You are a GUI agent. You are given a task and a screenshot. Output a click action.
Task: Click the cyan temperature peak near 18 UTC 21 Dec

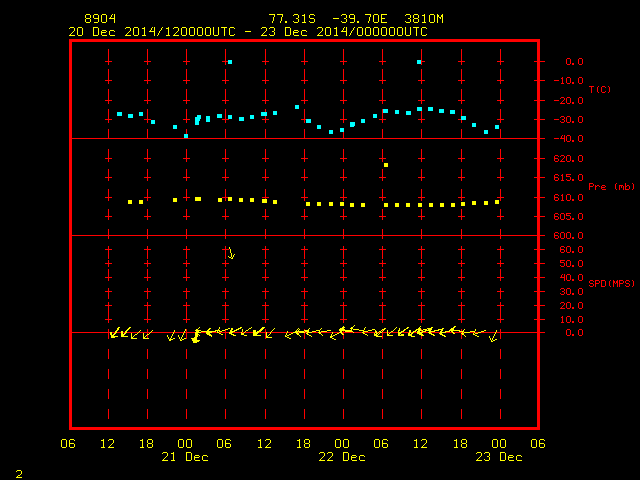tap(297, 107)
